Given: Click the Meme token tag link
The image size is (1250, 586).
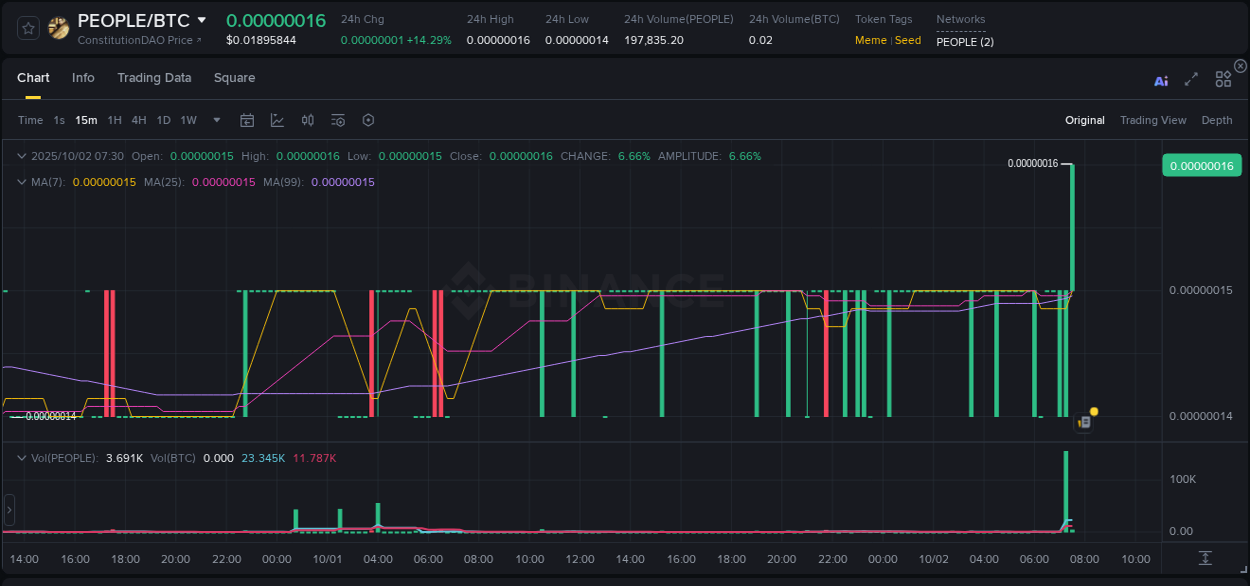Looking at the screenshot, I should coord(871,40).
